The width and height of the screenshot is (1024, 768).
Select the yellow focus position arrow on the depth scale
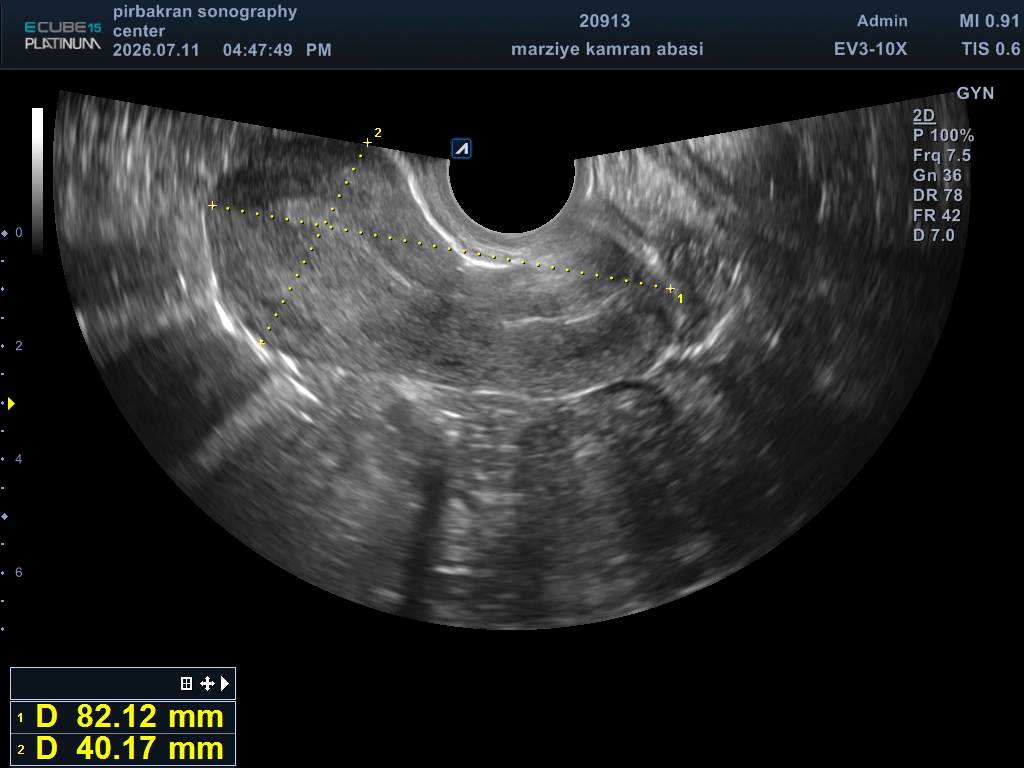coord(10,404)
